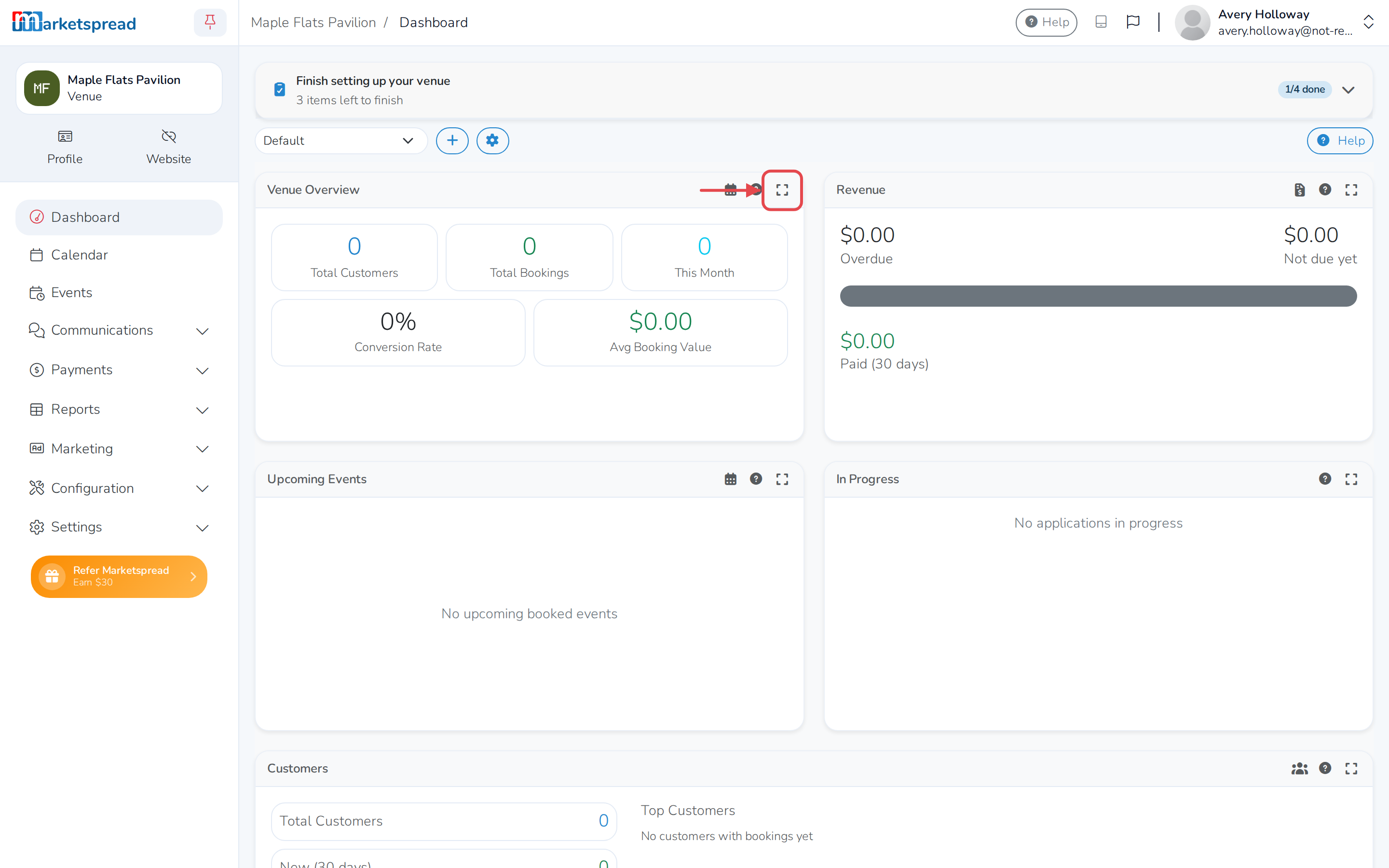
Task: Click the Help button in the header
Action: pos(1046,22)
